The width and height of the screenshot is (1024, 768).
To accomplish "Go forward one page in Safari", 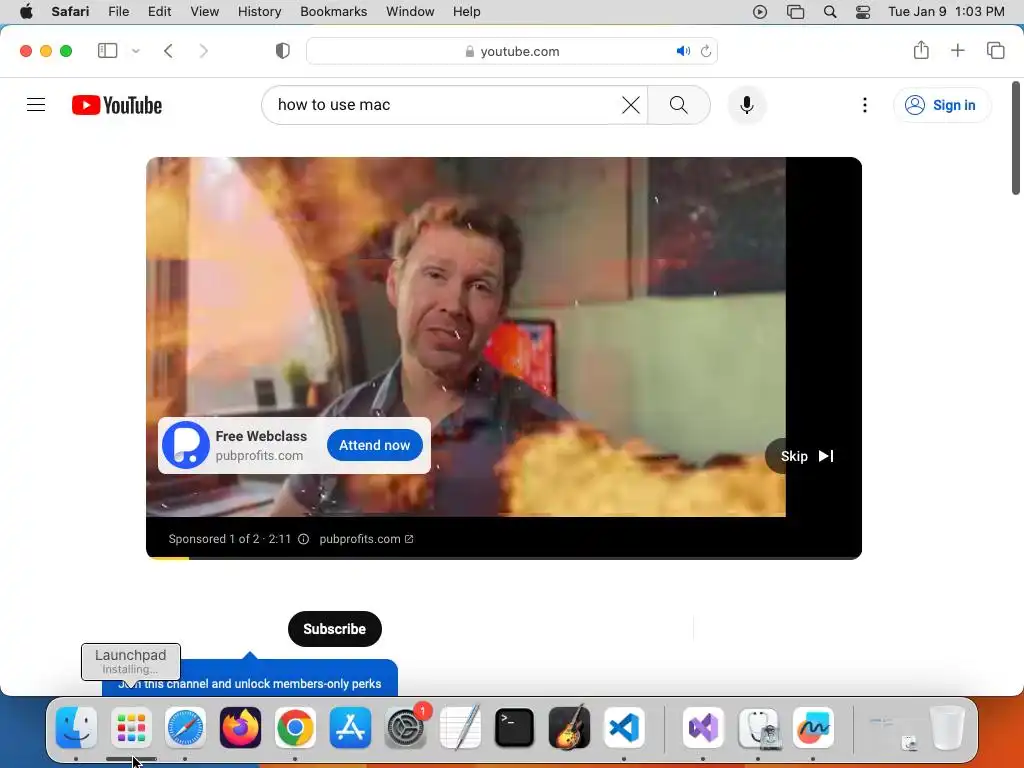I will tap(203, 51).
